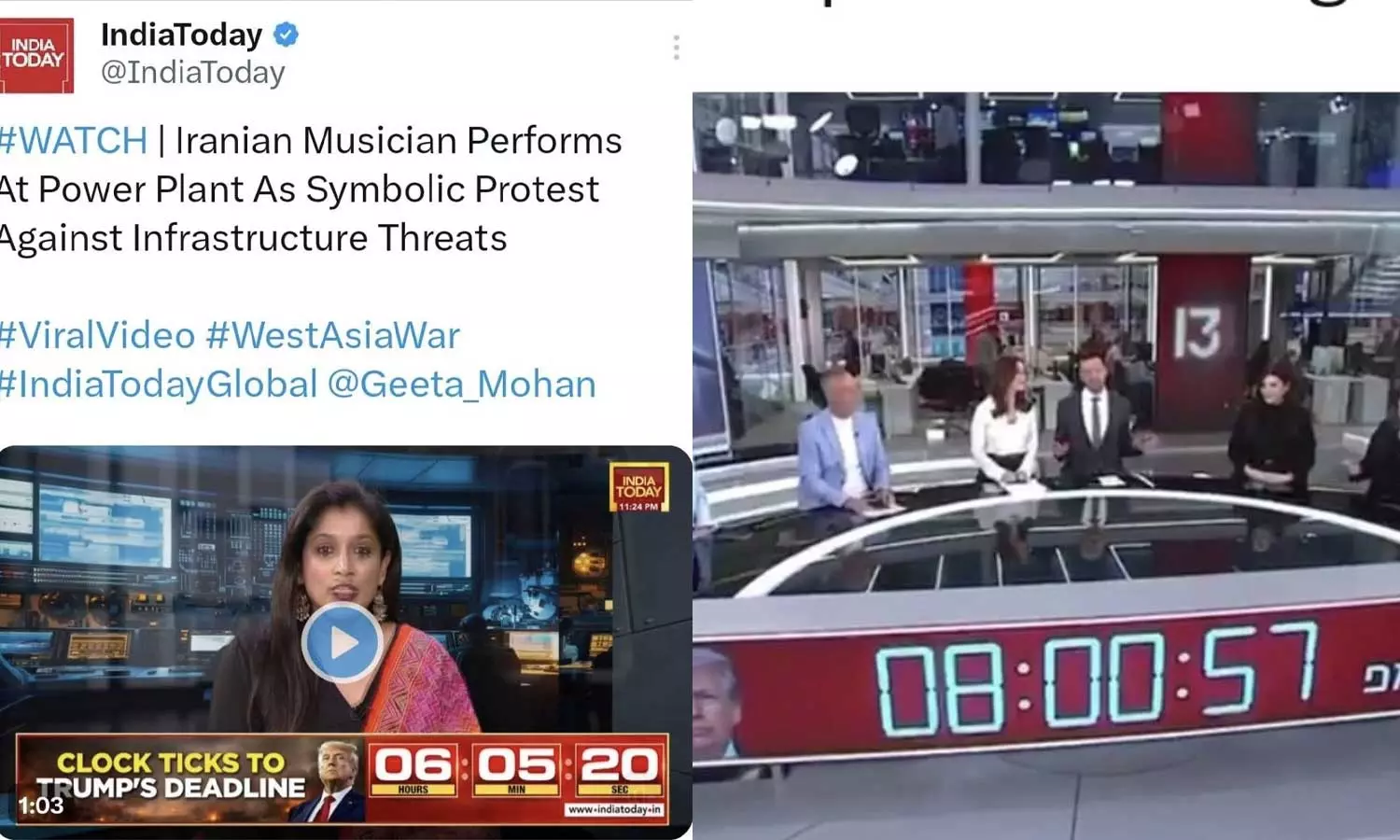Click the IndiaToday display name
This screenshot has height=840, width=1400.
click(x=182, y=35)
